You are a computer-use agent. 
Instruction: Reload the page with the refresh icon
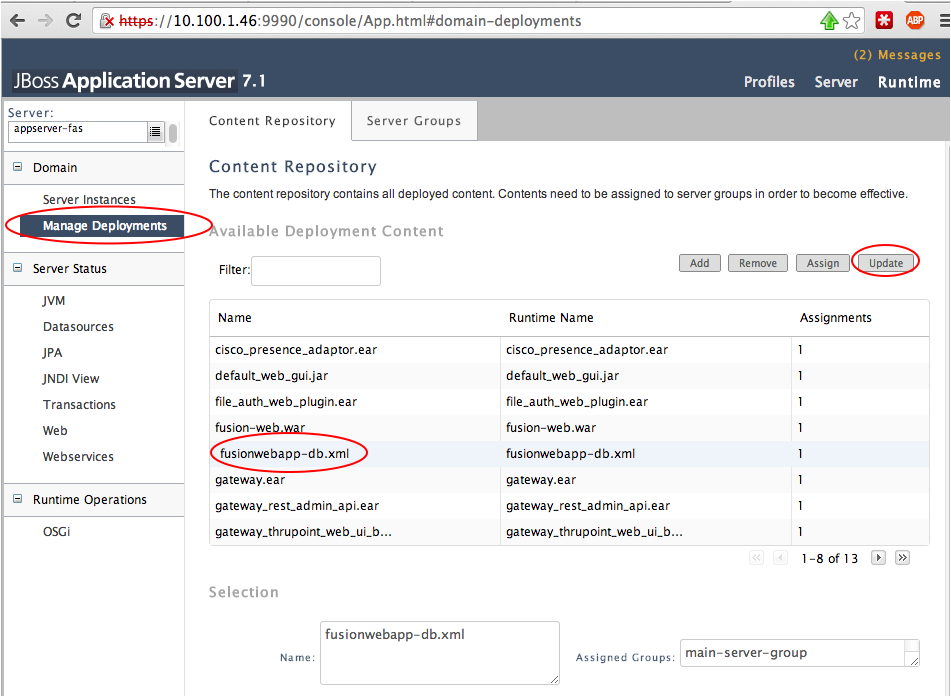[x=73, y=21]
